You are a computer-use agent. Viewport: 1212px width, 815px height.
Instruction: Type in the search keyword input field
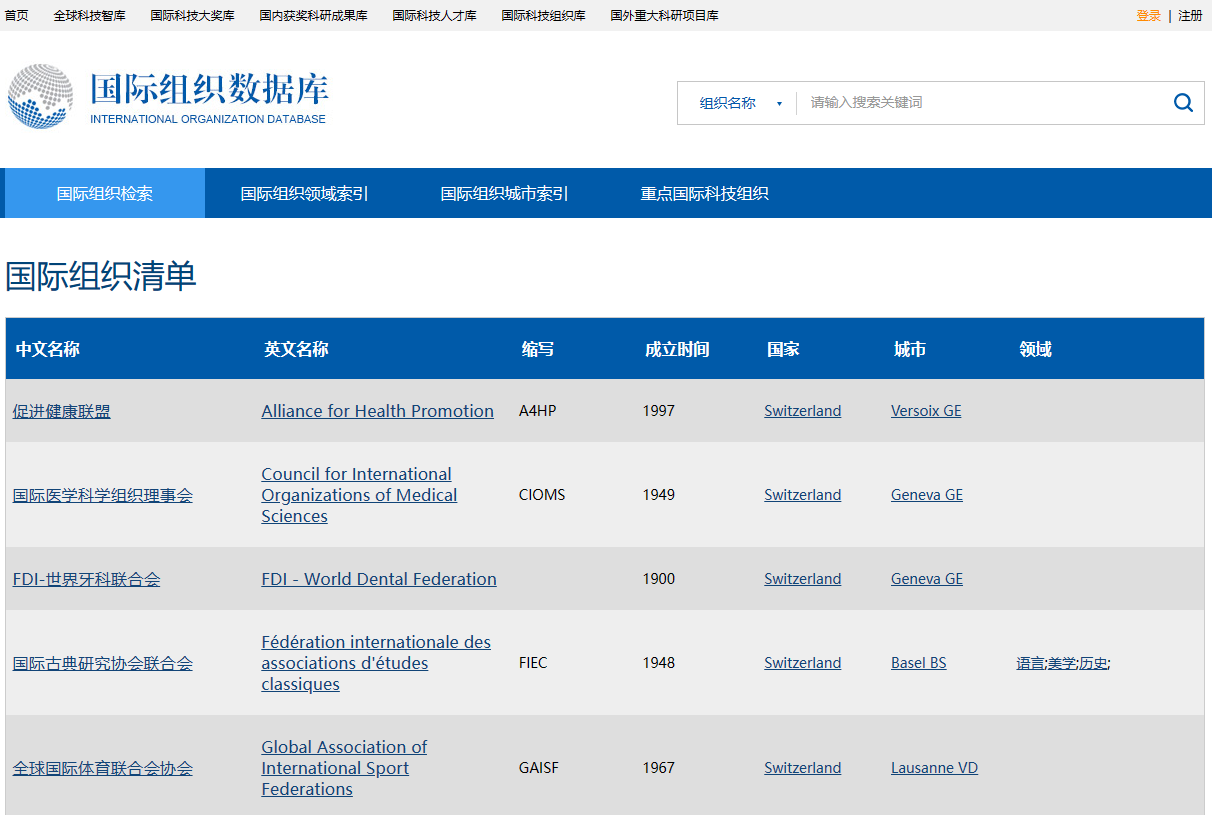980,103
